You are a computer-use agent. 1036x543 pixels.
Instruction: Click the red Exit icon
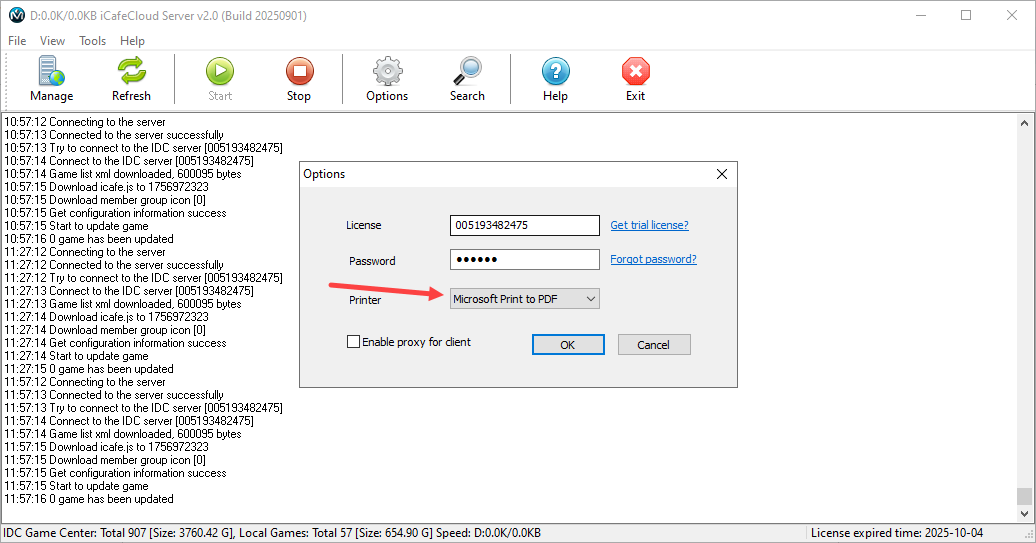(636, 71)
